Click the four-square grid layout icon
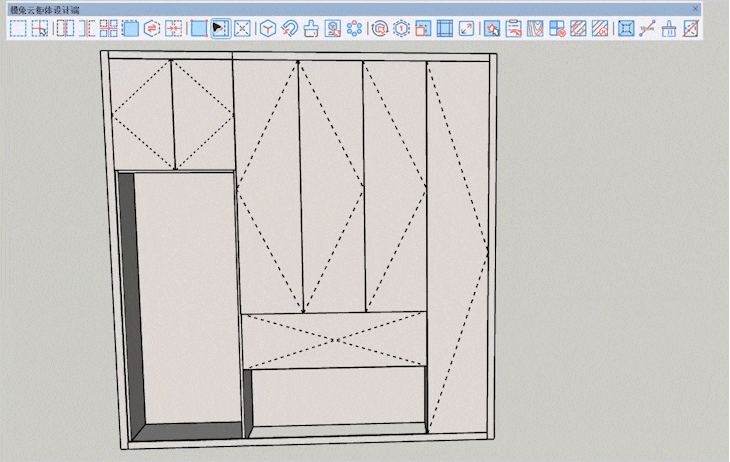The width and height of the screenshot is (730, 462). coord(108,29)
